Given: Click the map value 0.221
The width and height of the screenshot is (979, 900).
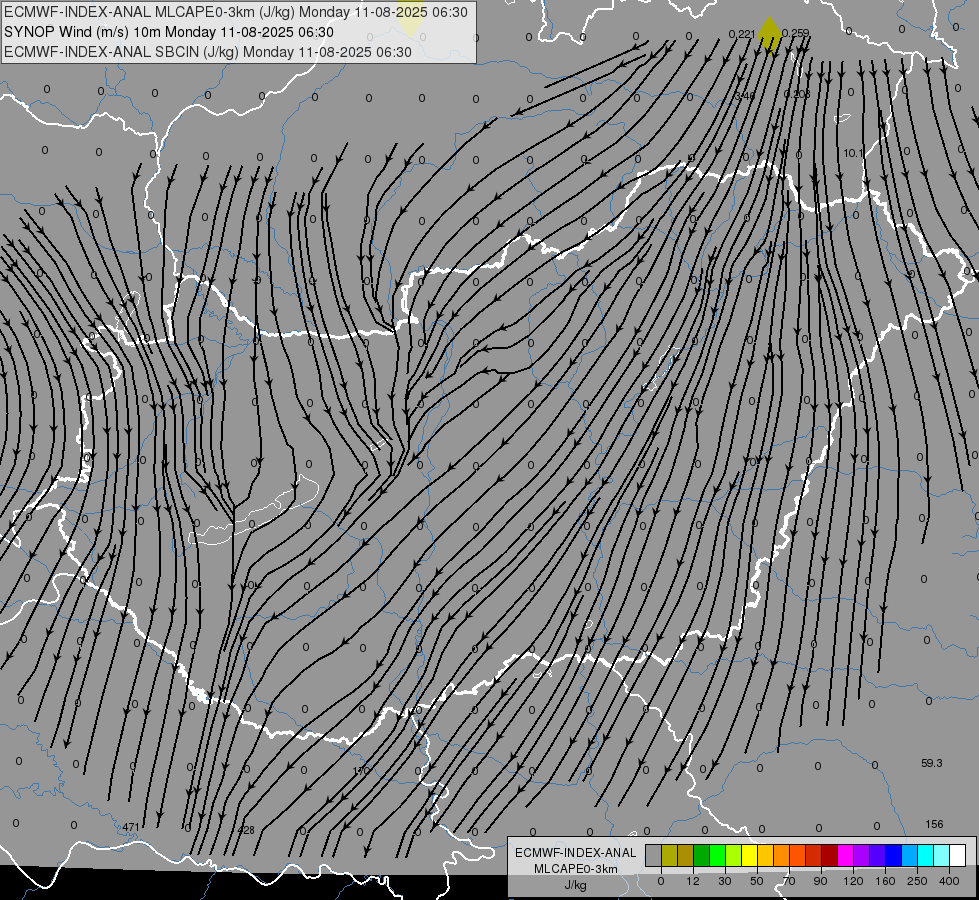Looking at the screenshot, I should point(742,34).
